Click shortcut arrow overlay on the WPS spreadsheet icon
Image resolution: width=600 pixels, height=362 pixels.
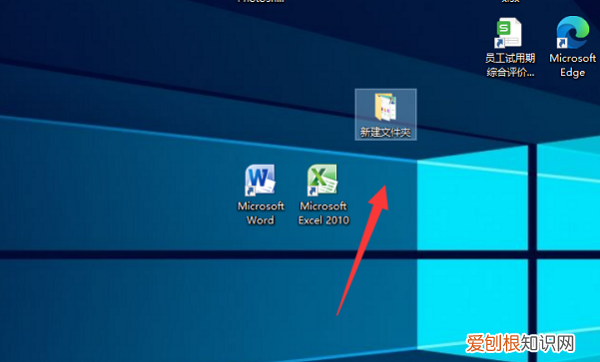pos(499,43)
